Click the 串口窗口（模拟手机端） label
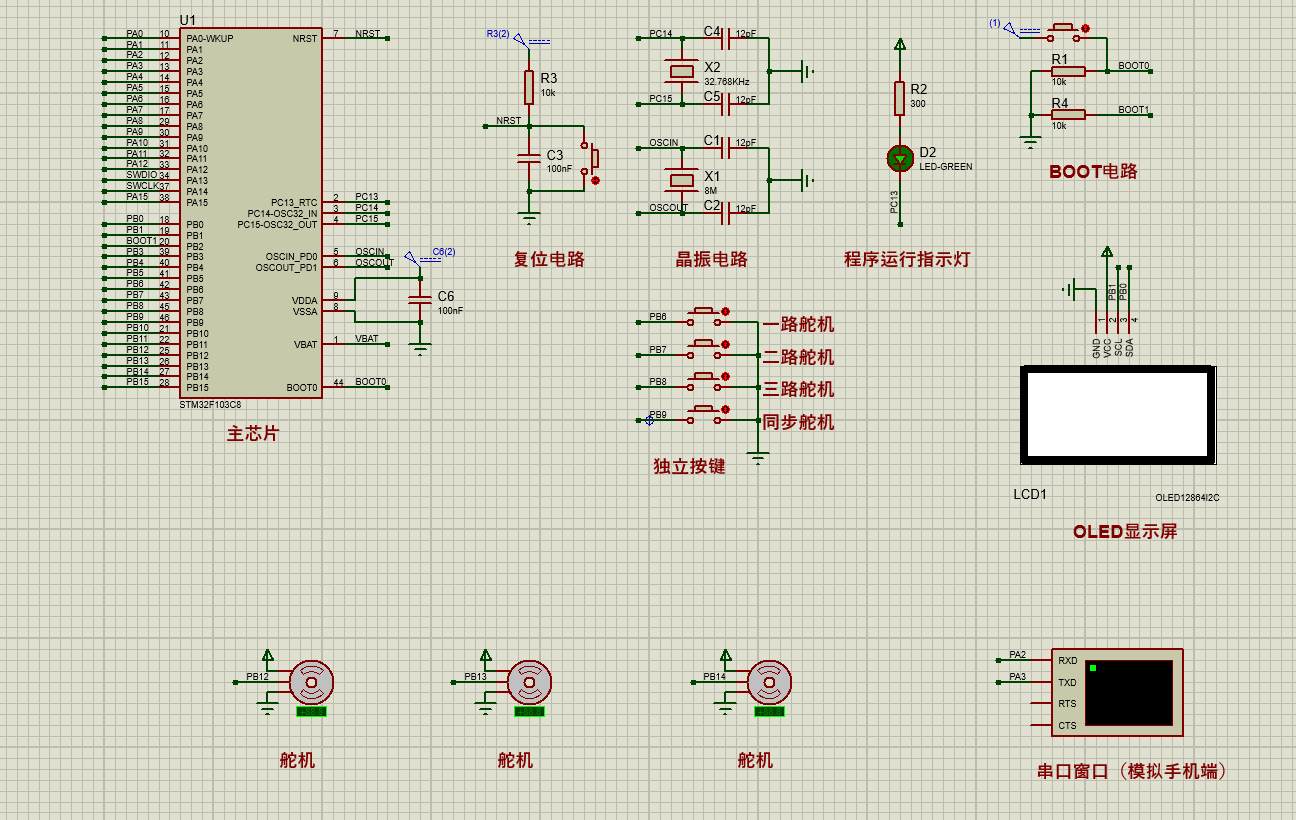This screenshot has width=1296, height=820. click(x=1133, y=771)
